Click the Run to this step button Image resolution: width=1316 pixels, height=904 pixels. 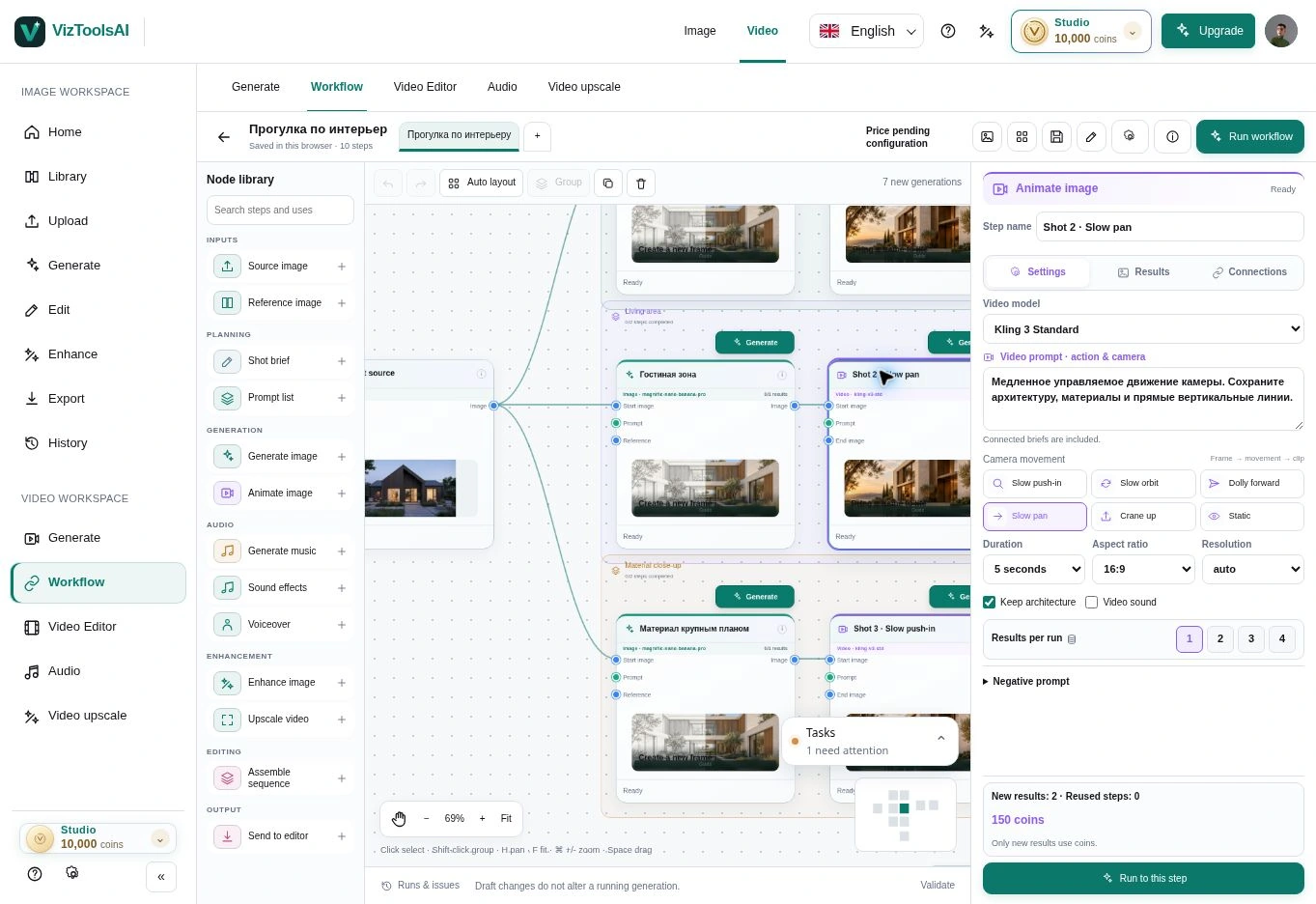[1143, 879]
